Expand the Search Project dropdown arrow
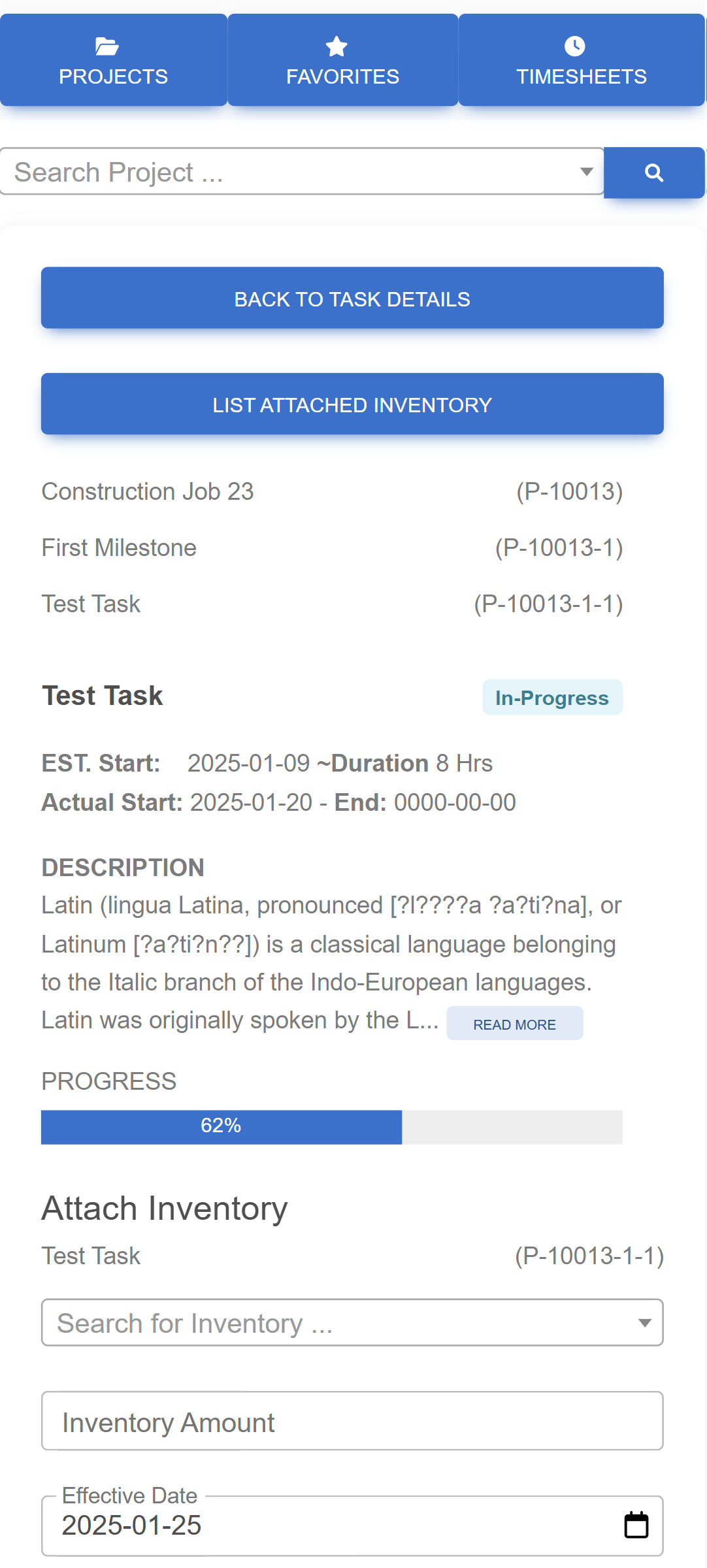This screenshot has height=1568, width=707. tap(586, 172)
